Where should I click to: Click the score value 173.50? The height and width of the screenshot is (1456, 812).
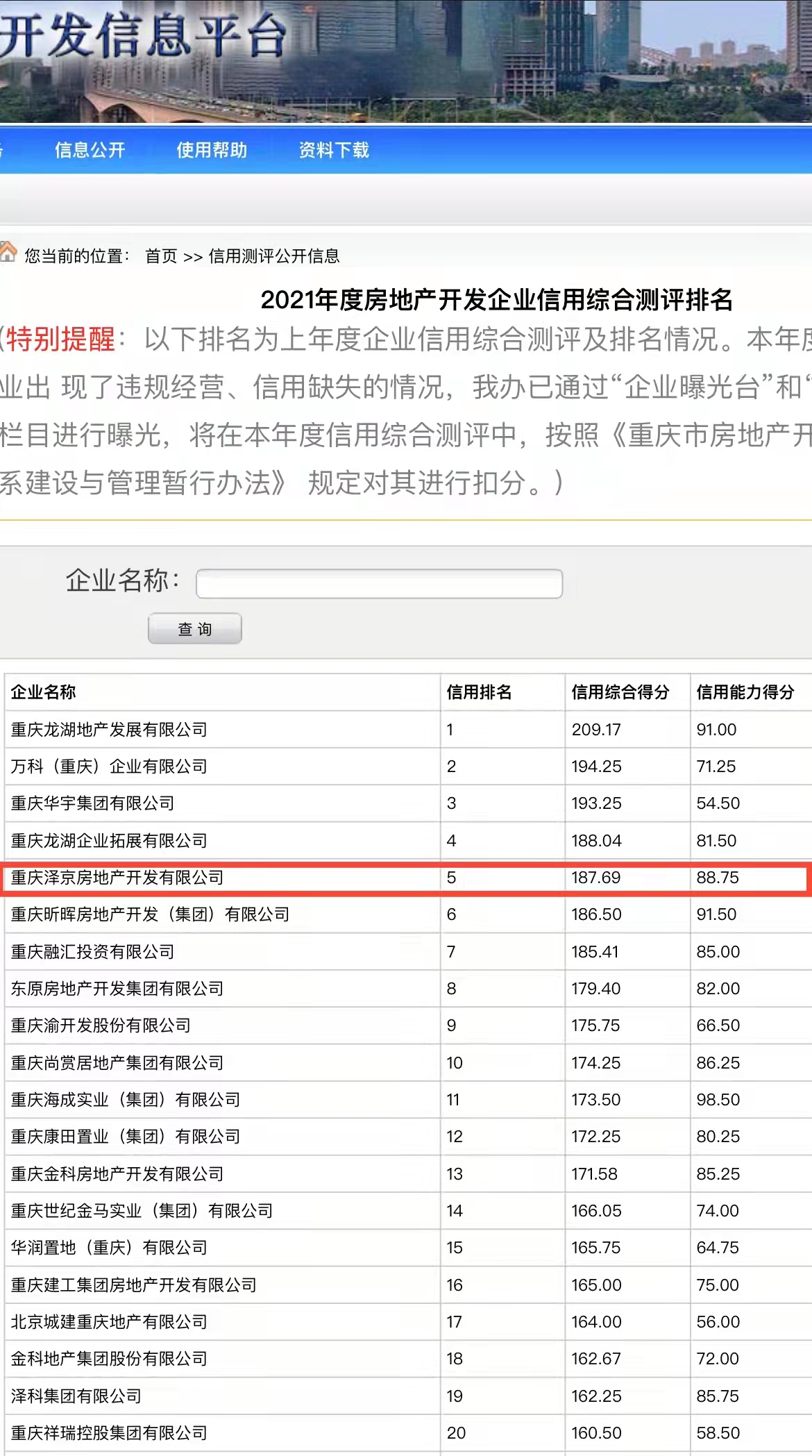coord(596,1100)
